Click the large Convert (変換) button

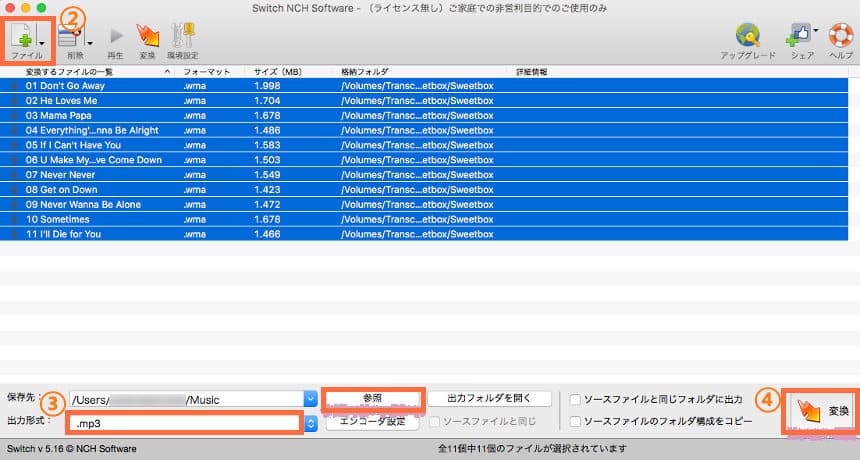[x=821, y=411]
